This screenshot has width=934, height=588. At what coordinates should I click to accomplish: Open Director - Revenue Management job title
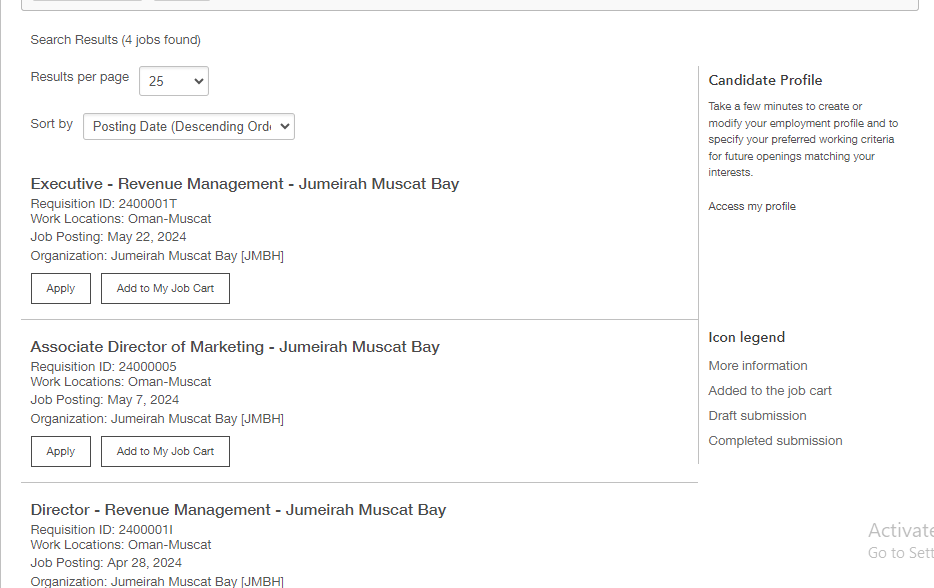tap(238, 510)
